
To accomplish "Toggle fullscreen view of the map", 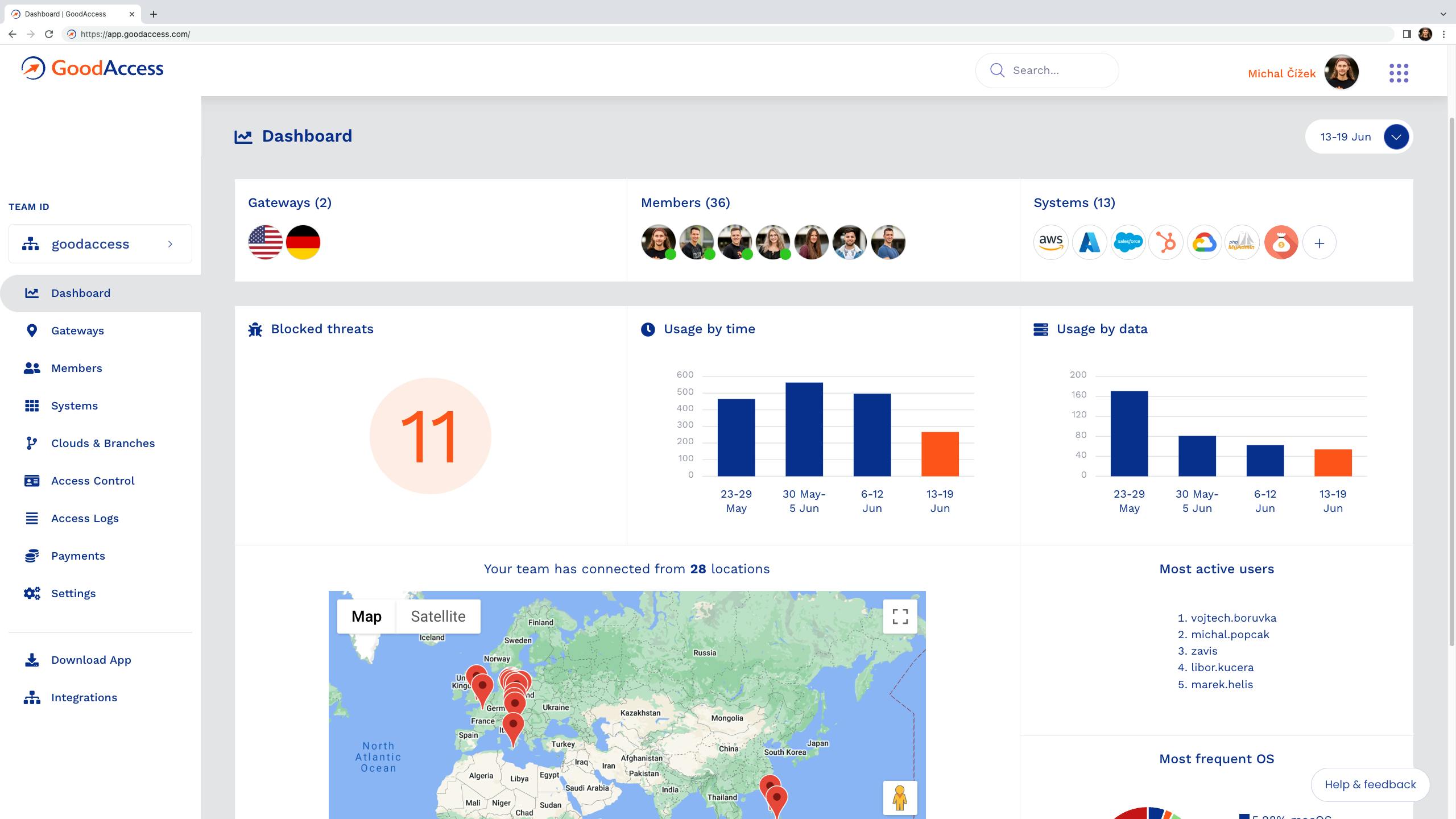I will point(900,617).
